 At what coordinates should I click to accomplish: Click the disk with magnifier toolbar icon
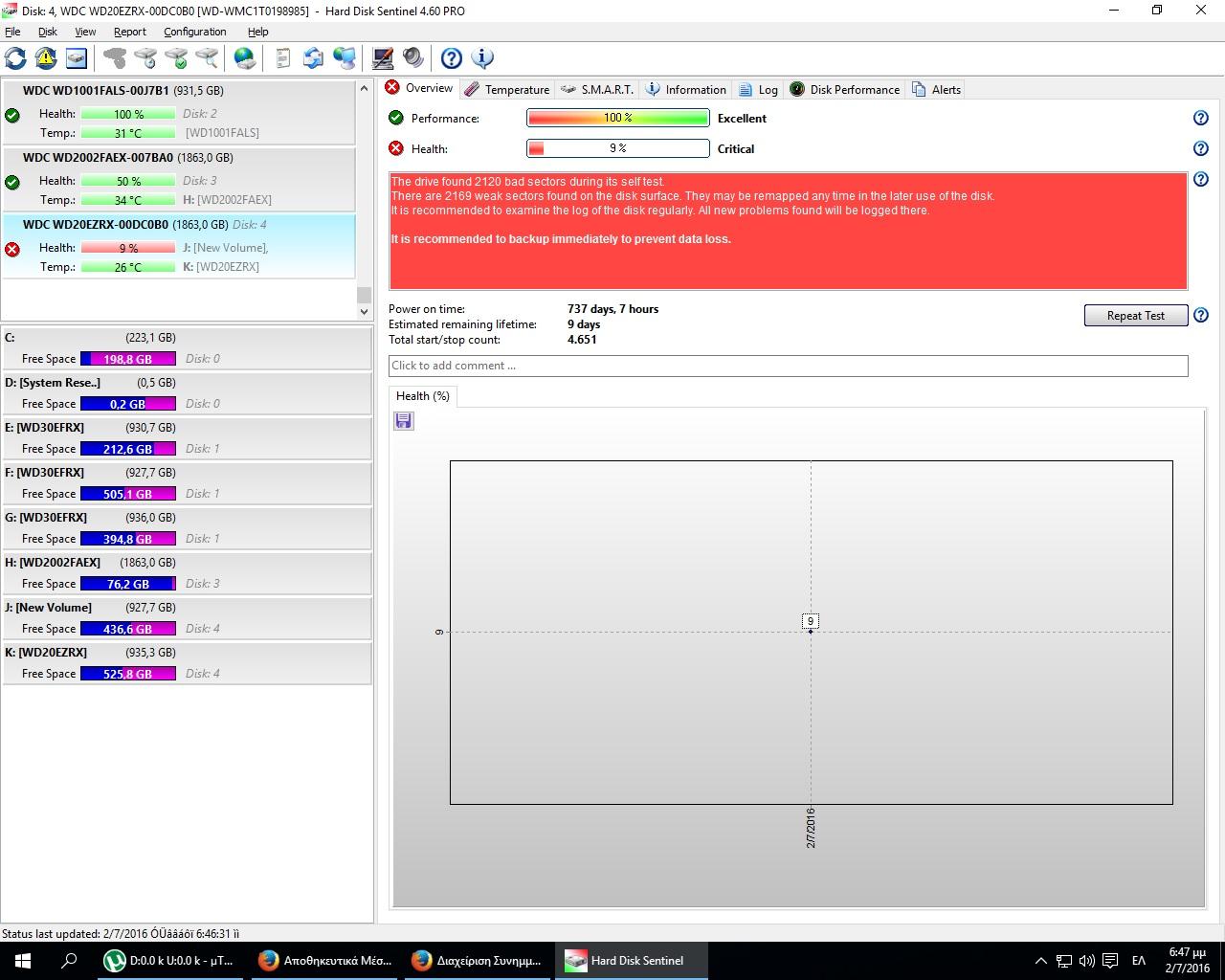(x=207, y=58)
